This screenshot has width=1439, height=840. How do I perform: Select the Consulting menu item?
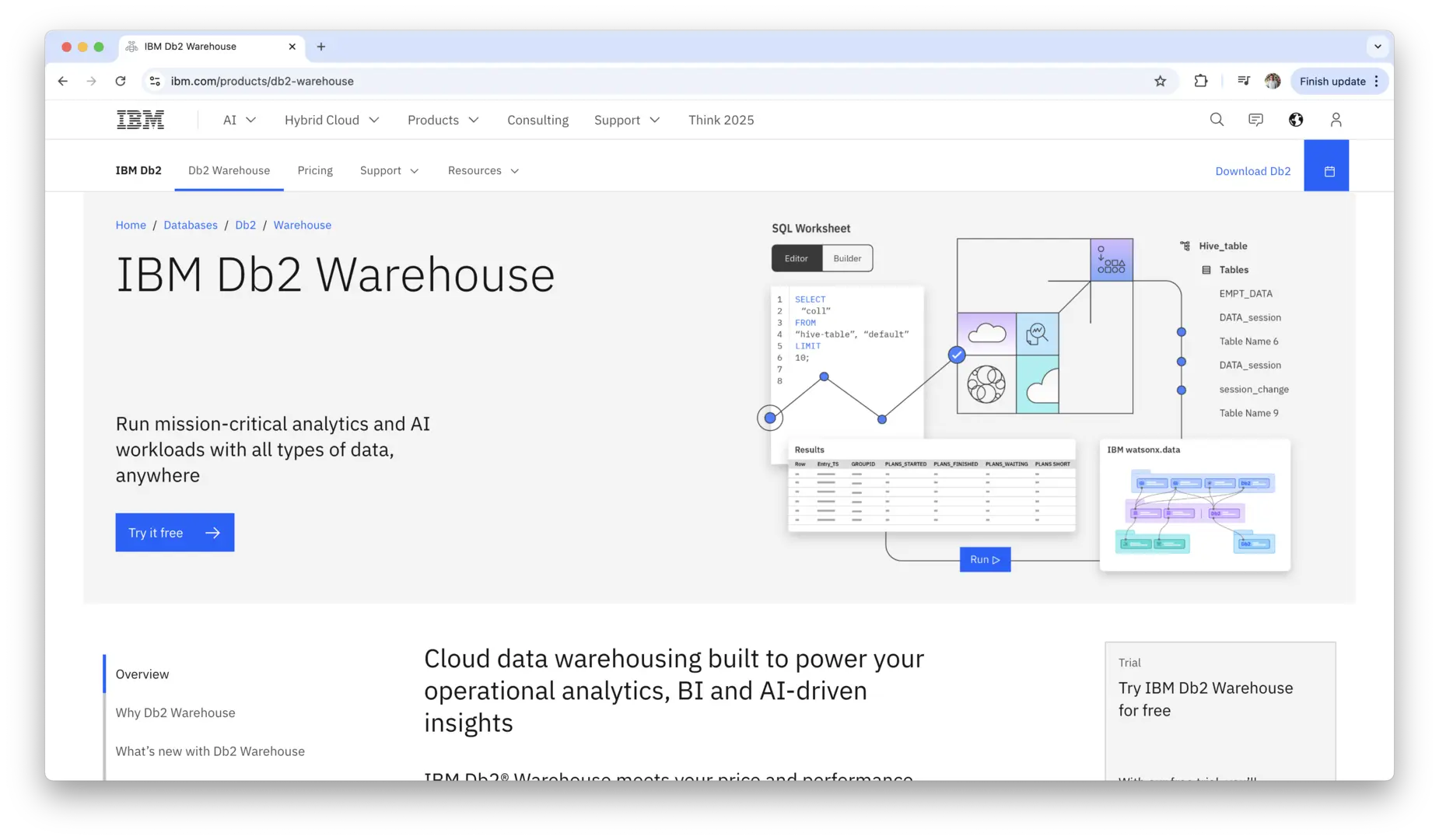tap(537, 120)
